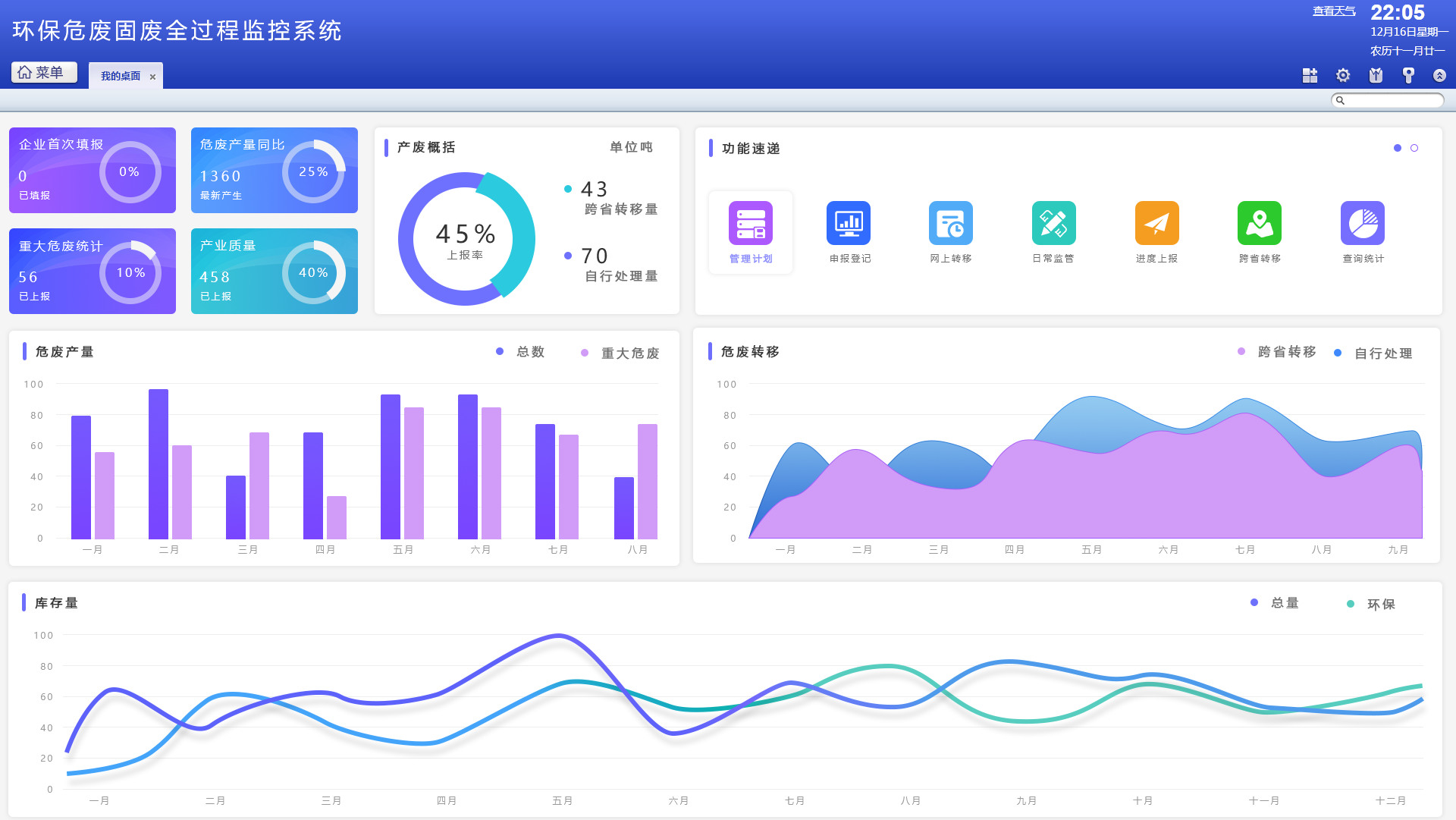Open the 菜单 home menu button
This screenshot has width=1456, height=820.
click(44, 72)
